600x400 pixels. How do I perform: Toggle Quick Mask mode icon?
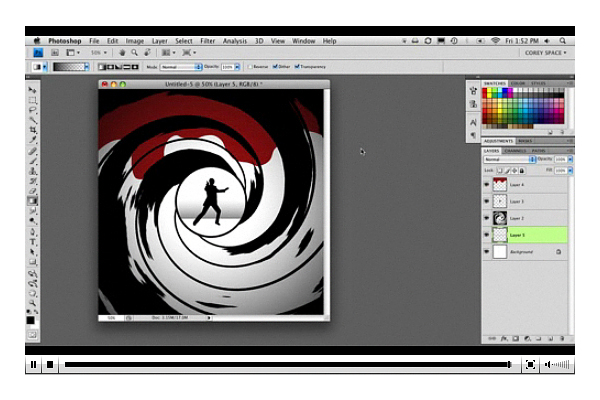click(32, 335)
